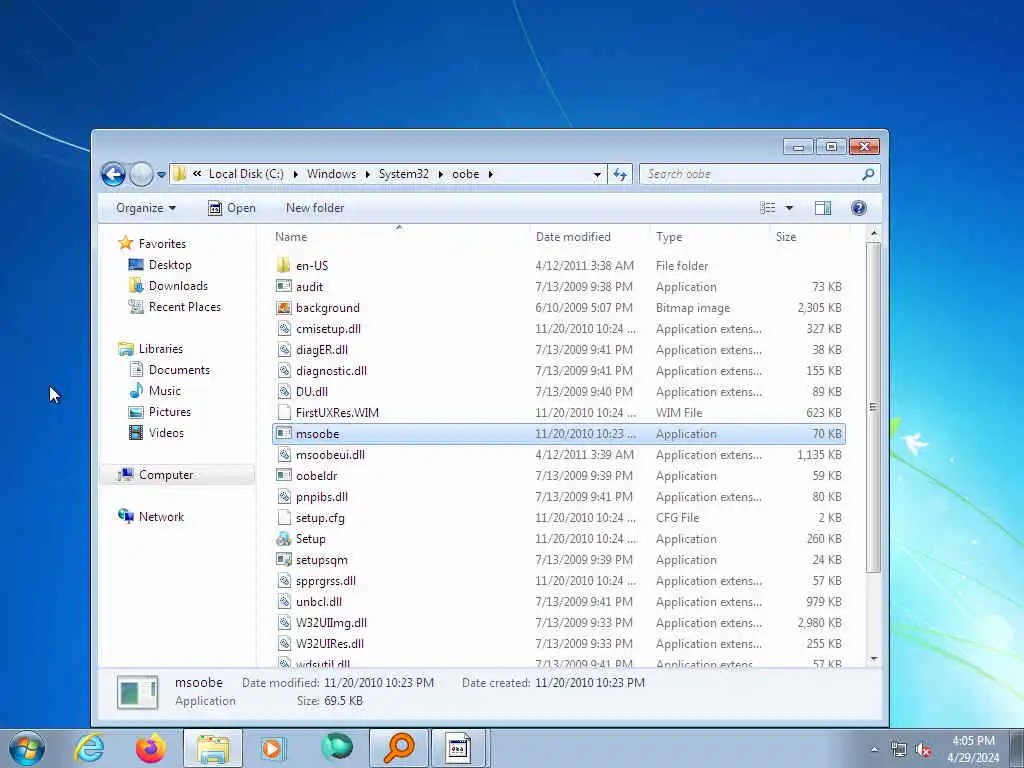Change your view icon
The width and height of the screenshot is (1024, 768).
click(768, 208)
